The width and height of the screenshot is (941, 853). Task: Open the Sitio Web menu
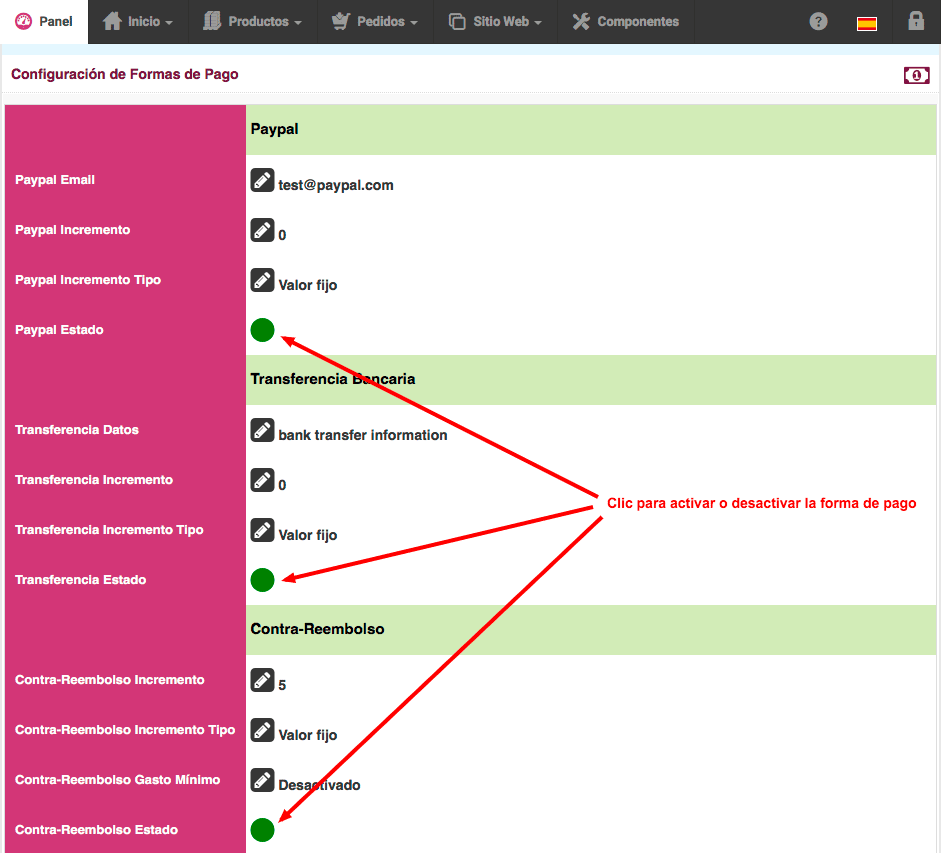point(495,21)
